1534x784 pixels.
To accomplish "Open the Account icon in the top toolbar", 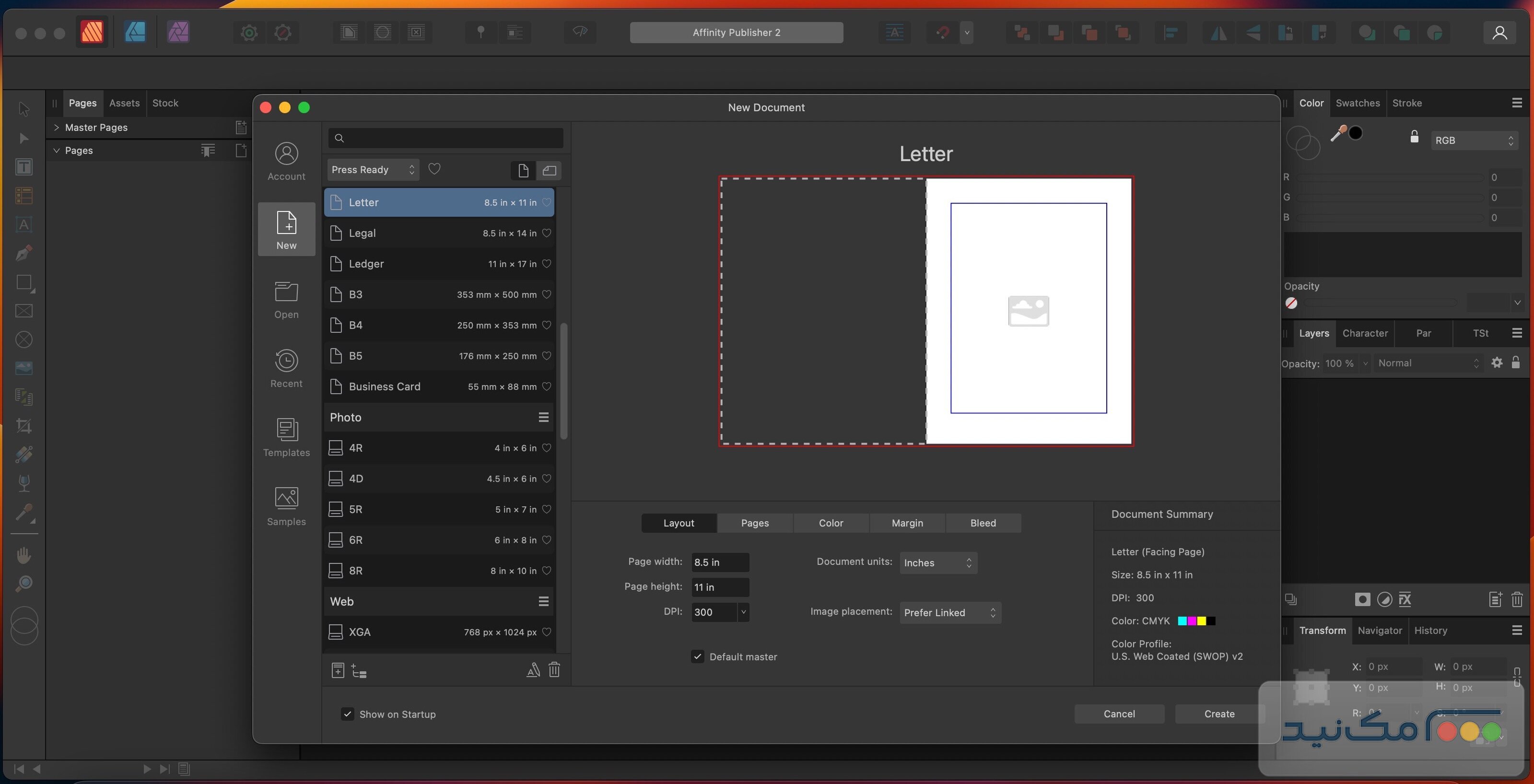I will tap(1500, 33).
